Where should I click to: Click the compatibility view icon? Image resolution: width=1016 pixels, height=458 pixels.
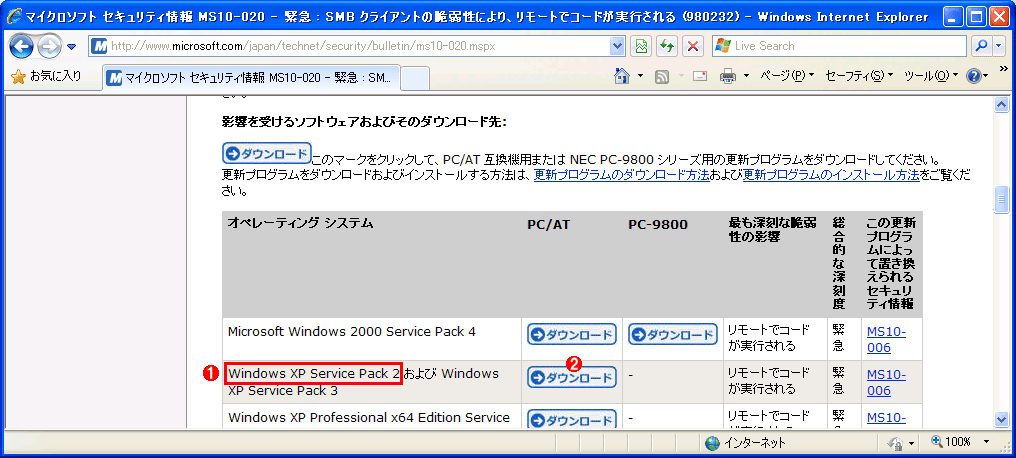coord(641,46)
